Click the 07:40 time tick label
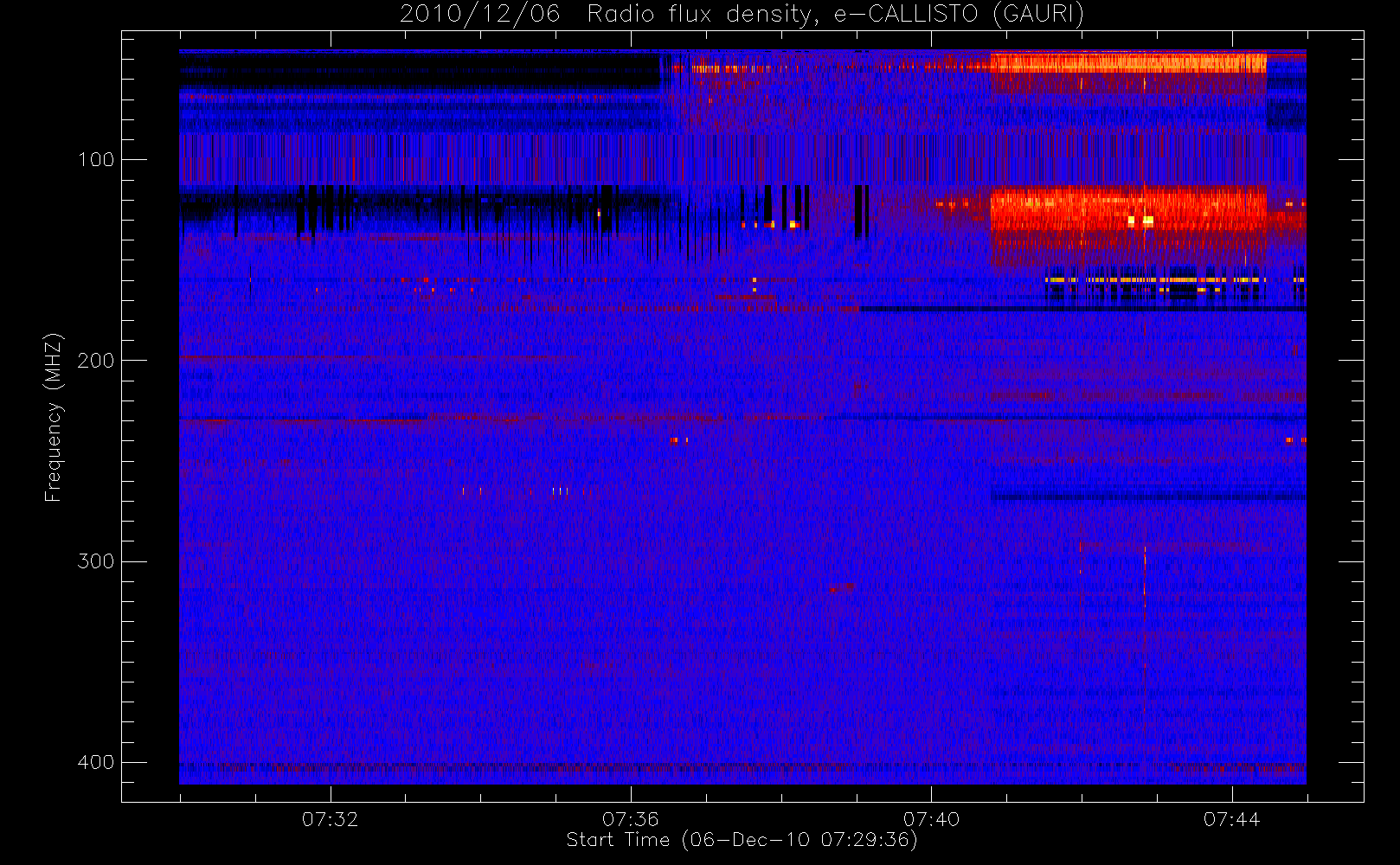The image size is (1400, 865). (931, 819)
